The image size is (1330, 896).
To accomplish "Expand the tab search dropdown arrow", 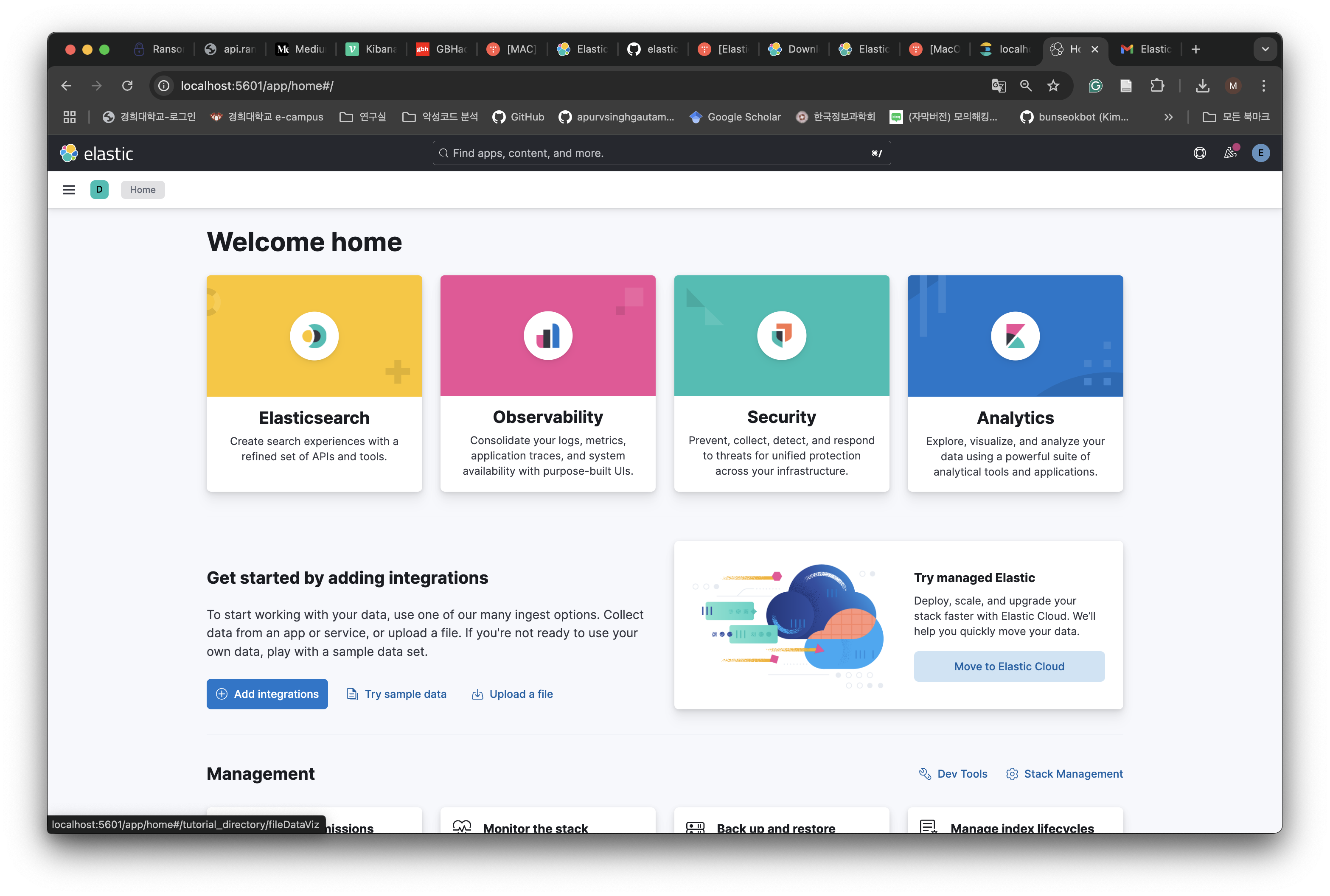I will 1265,49.
